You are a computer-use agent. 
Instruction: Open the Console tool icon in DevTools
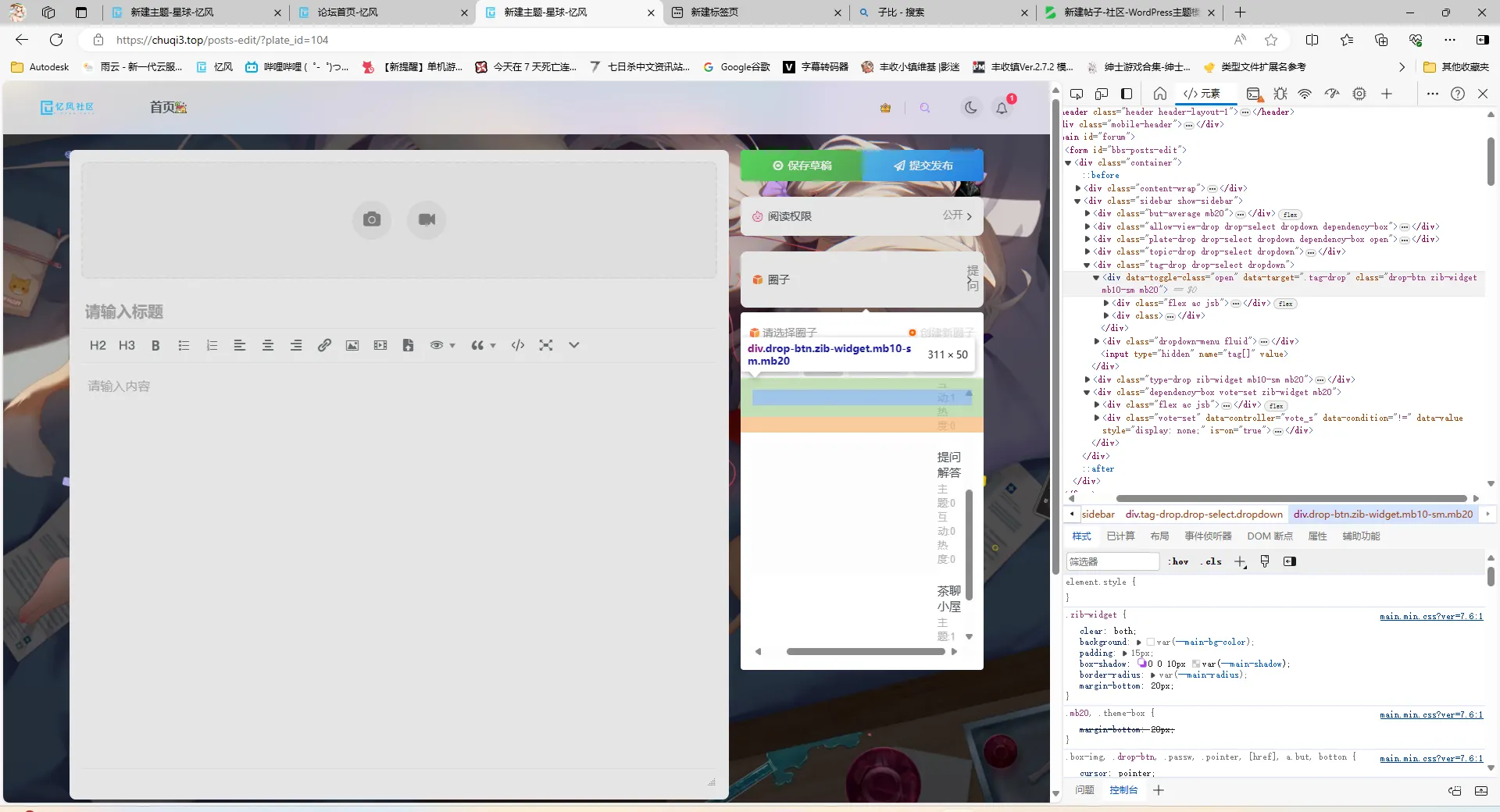[x=1254, y=94]
